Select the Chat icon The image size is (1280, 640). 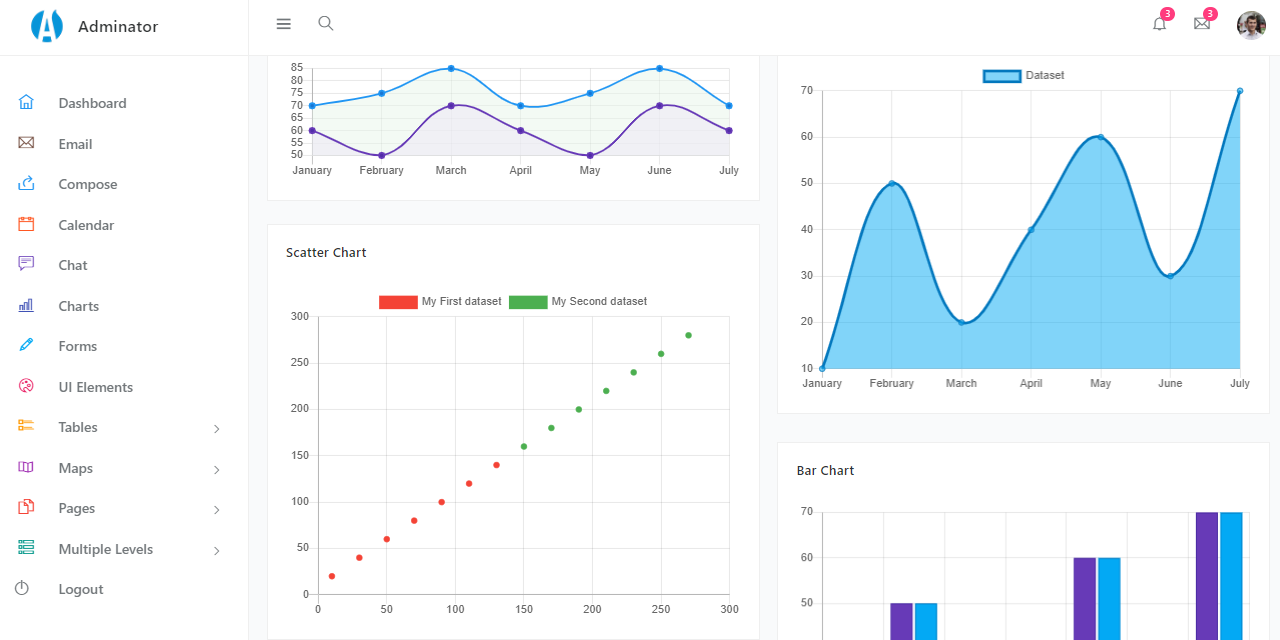click(x=25, y=264)
